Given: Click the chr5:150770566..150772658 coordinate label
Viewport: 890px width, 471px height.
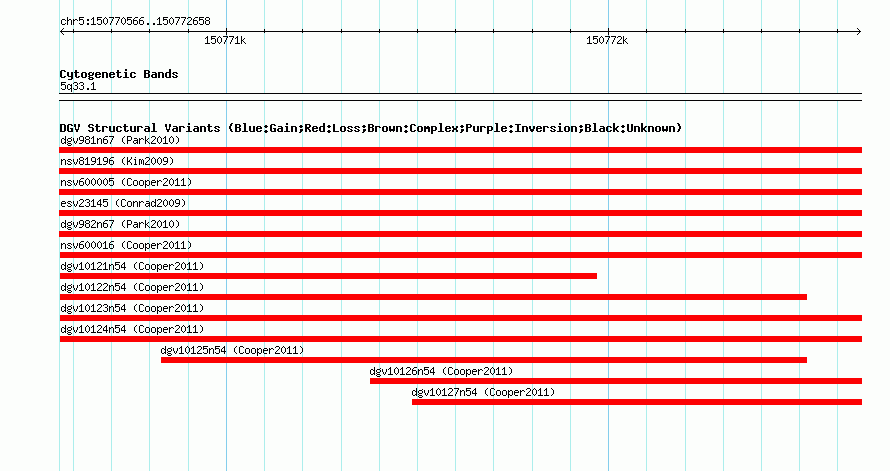Looking at the screenshot, I should coord(135,21).
